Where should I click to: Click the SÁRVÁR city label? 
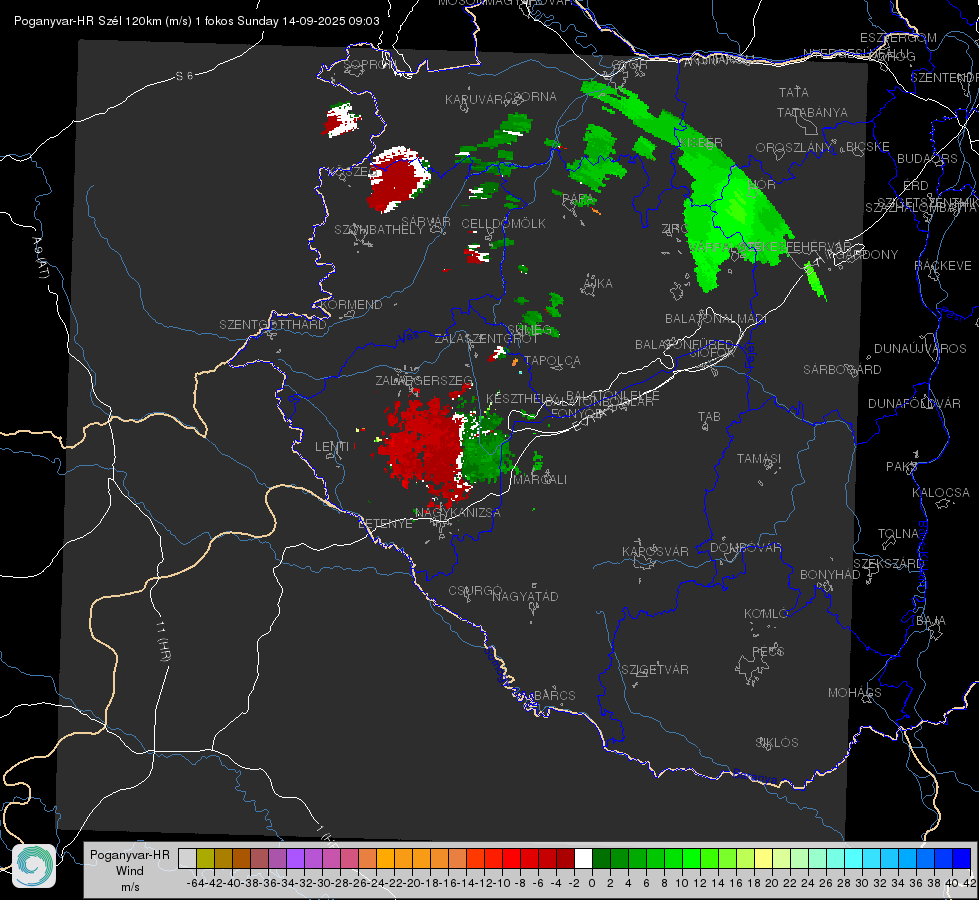(426, 222)
